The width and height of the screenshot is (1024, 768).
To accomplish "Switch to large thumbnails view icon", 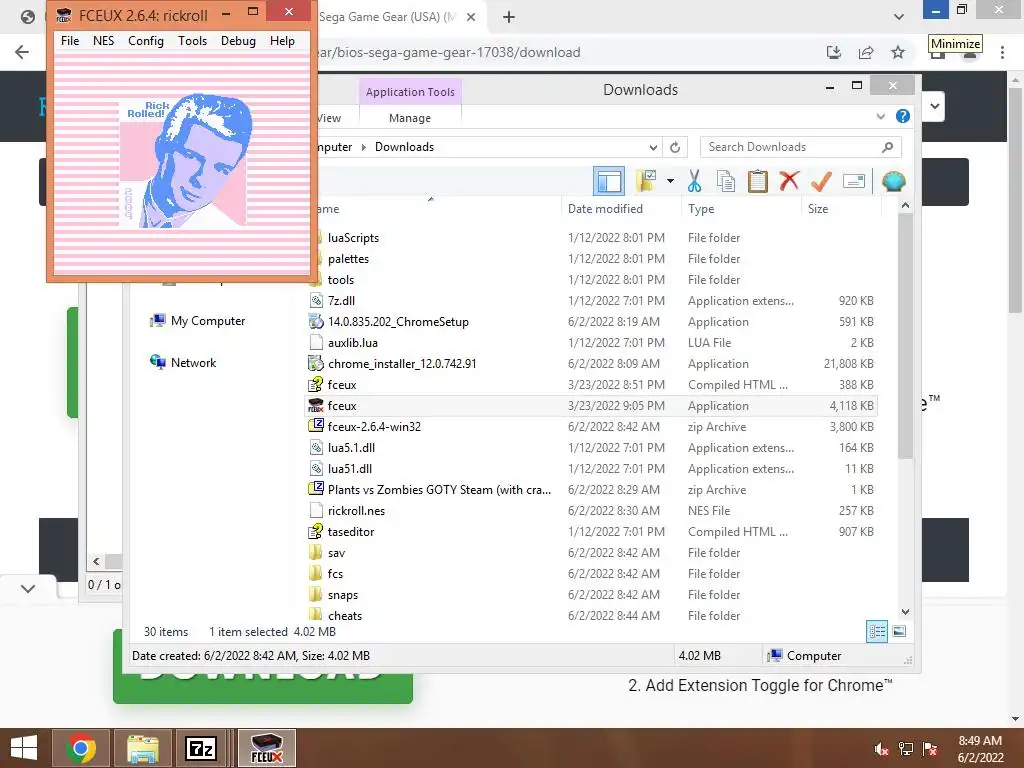I will [x=899, y=631].
